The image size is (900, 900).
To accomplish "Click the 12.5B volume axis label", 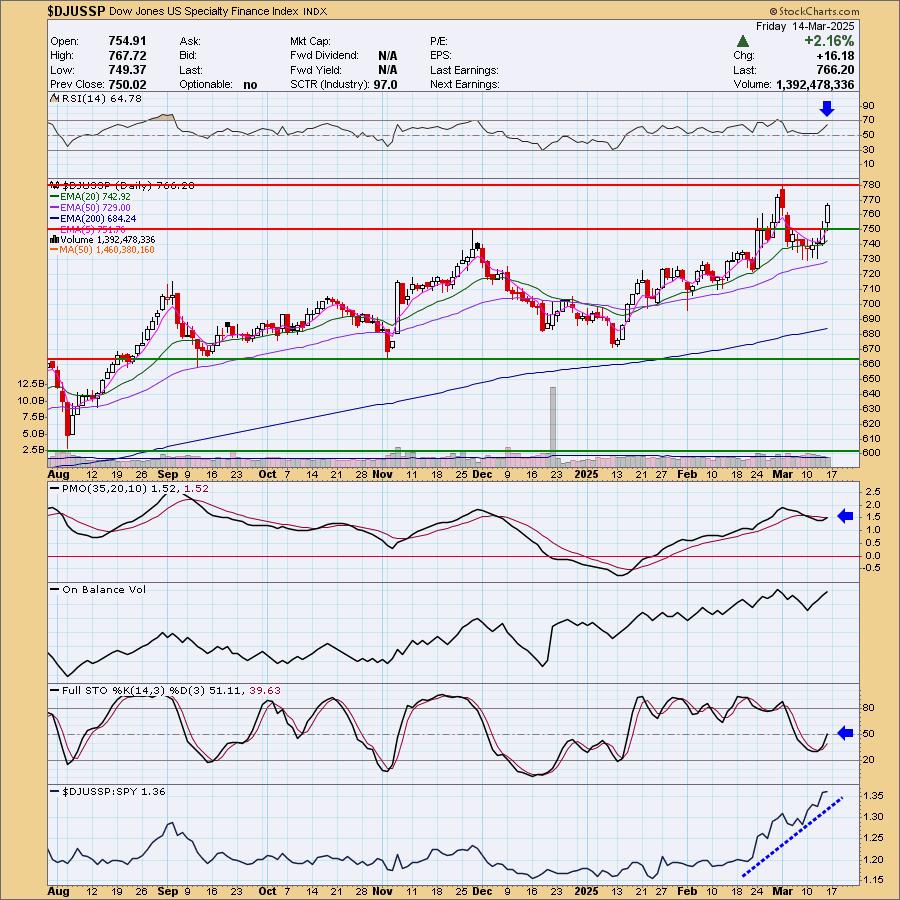I will click(32, 383).
